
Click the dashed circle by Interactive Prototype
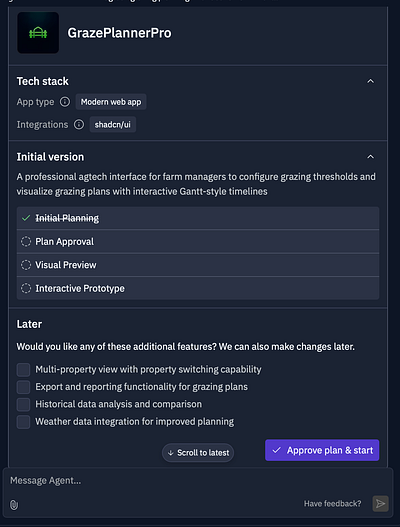pos(26,288)
